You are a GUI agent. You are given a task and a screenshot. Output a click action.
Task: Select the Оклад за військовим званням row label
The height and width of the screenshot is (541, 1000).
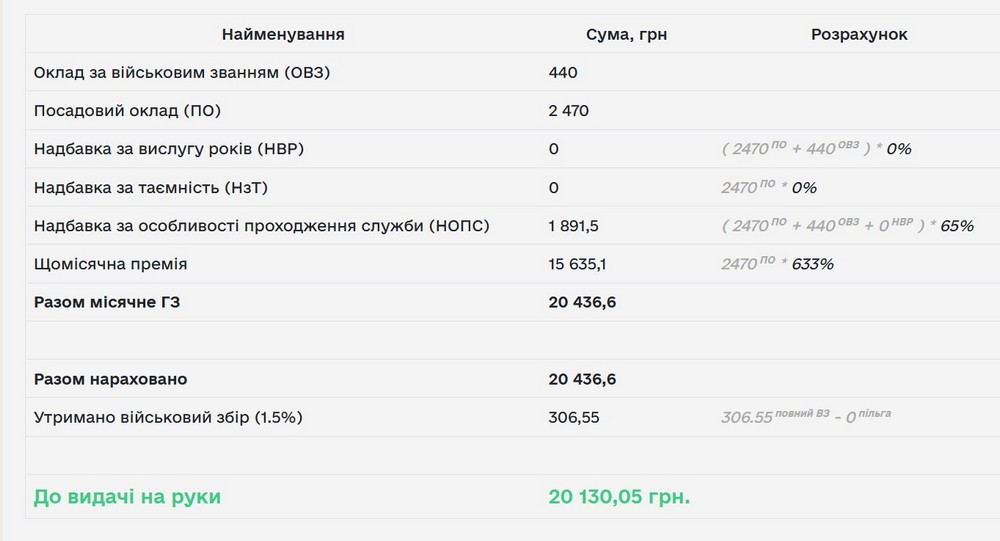(x=182, y=73)
